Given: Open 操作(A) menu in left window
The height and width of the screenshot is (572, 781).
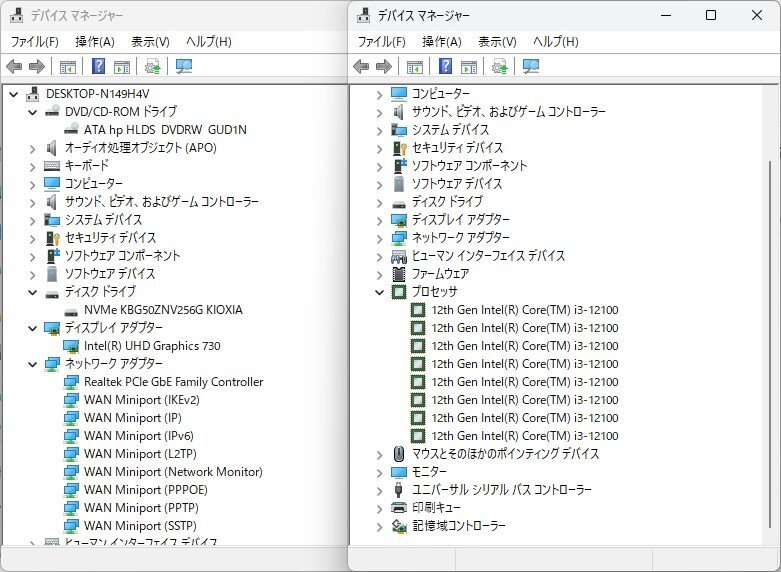Looking at the screenshot, I should pyautogui.click(x=95, y=41).
